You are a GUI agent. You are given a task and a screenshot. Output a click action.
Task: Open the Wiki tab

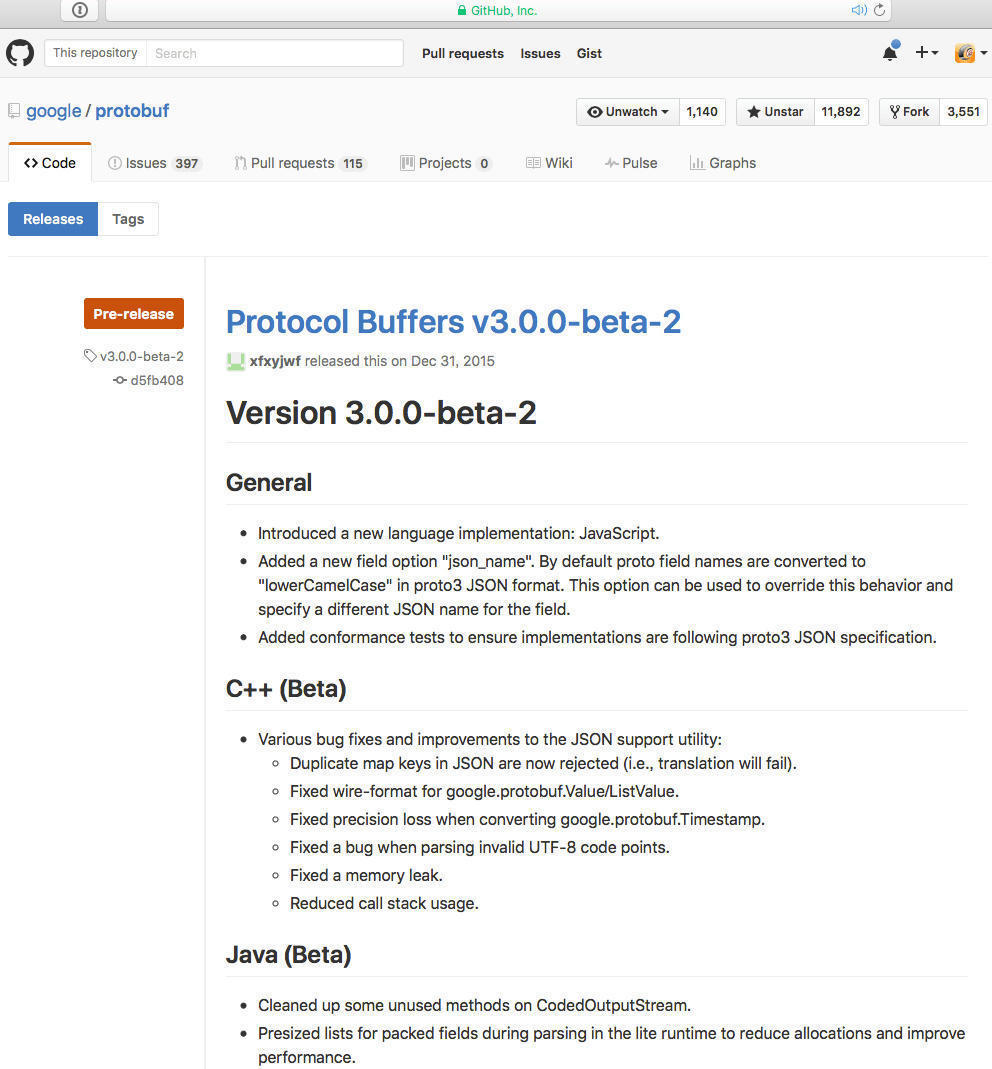(549, 163)
